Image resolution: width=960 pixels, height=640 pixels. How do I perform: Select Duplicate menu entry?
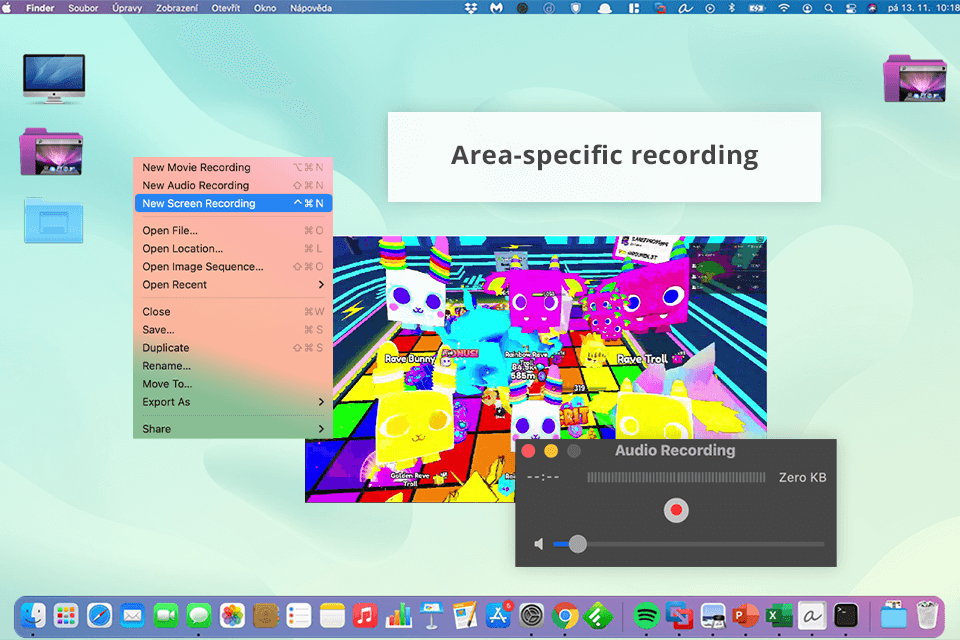coord(233,348)
